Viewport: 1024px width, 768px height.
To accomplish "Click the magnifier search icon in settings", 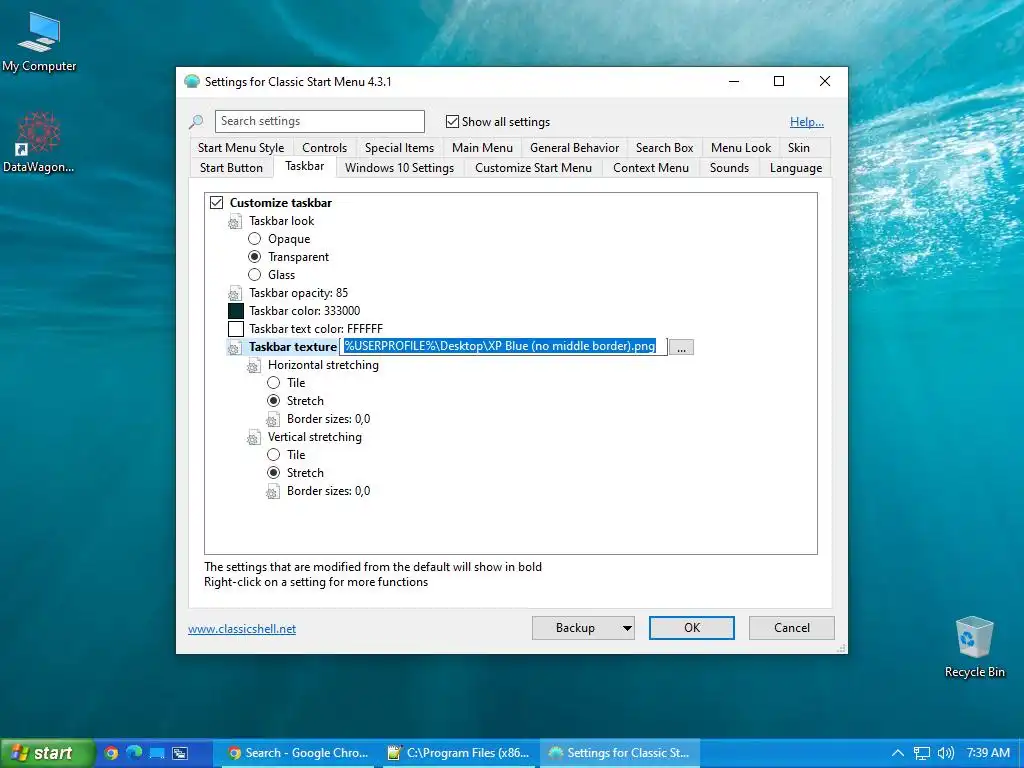I will click(196, 121).
